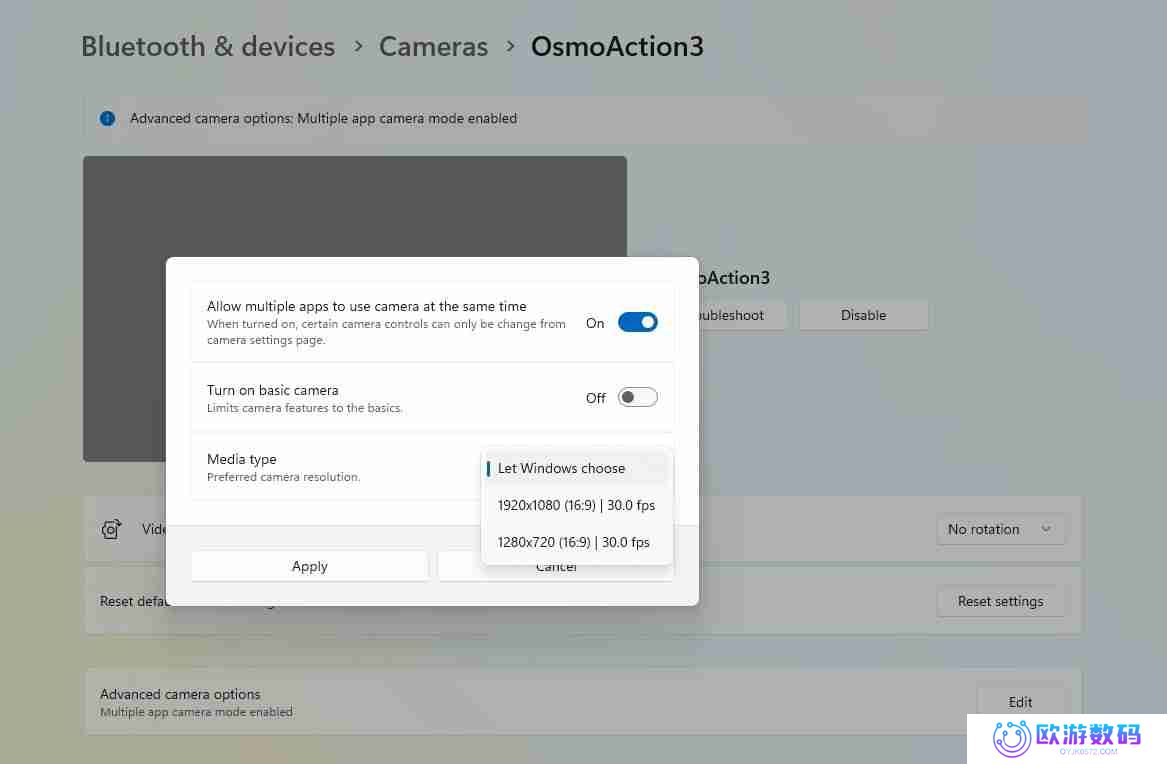Open Edit for Advanced camera options

[1020, 702]
